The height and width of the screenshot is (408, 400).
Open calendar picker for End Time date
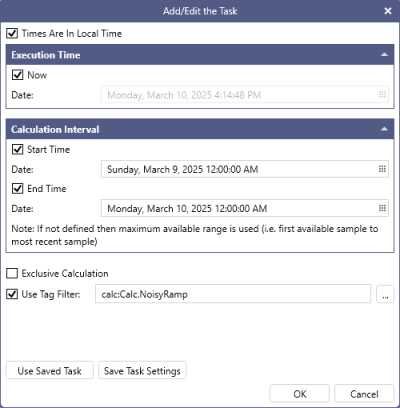point(382,208)
